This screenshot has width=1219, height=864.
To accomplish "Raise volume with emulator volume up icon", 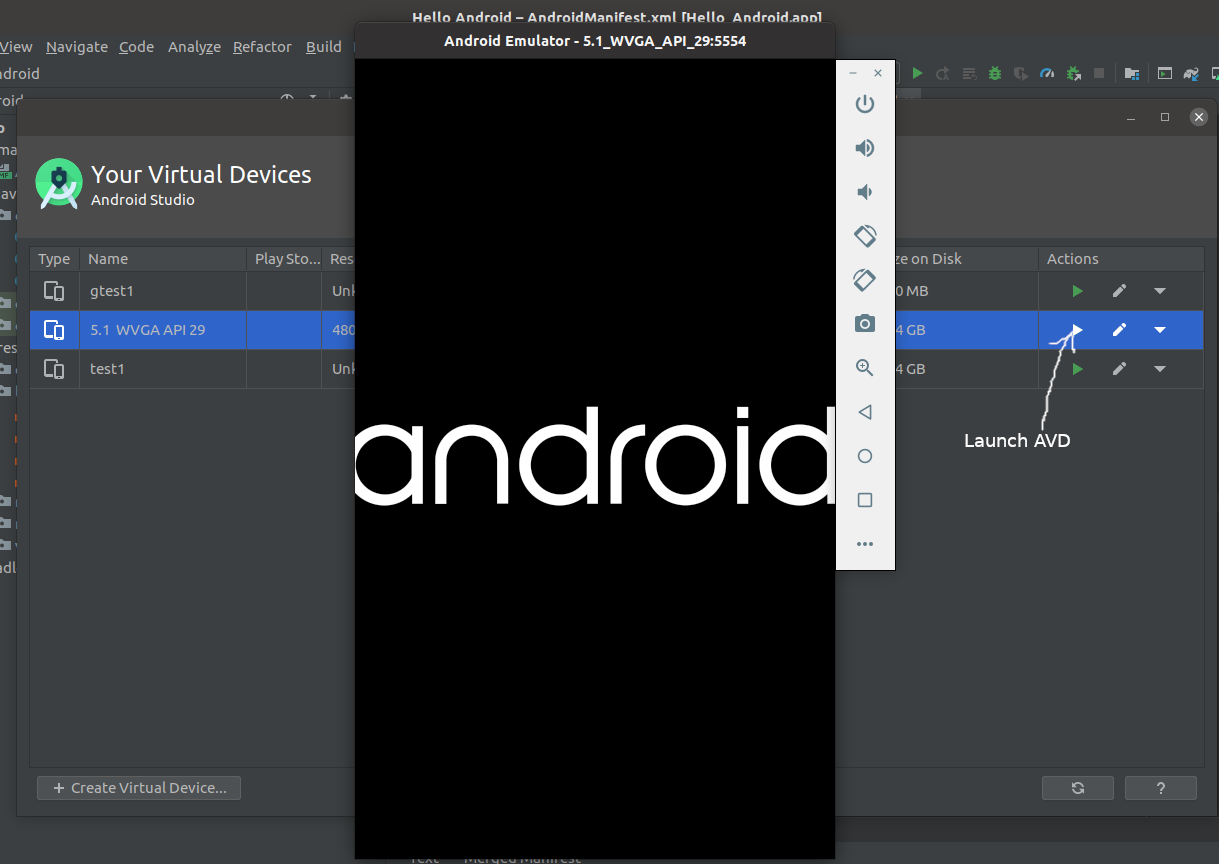I will coord(865,148).
